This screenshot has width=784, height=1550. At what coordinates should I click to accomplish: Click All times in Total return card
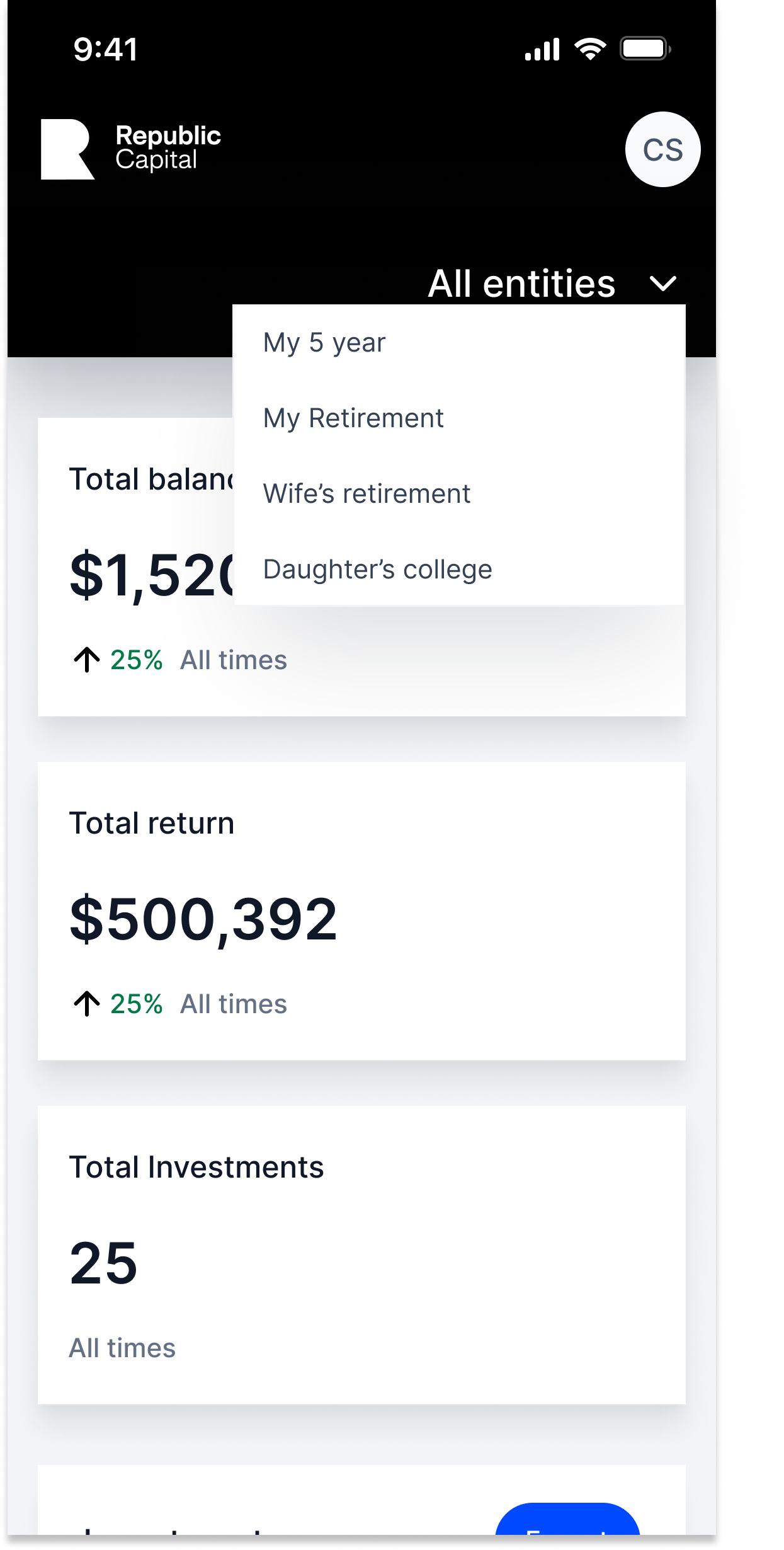(234, 1004)
